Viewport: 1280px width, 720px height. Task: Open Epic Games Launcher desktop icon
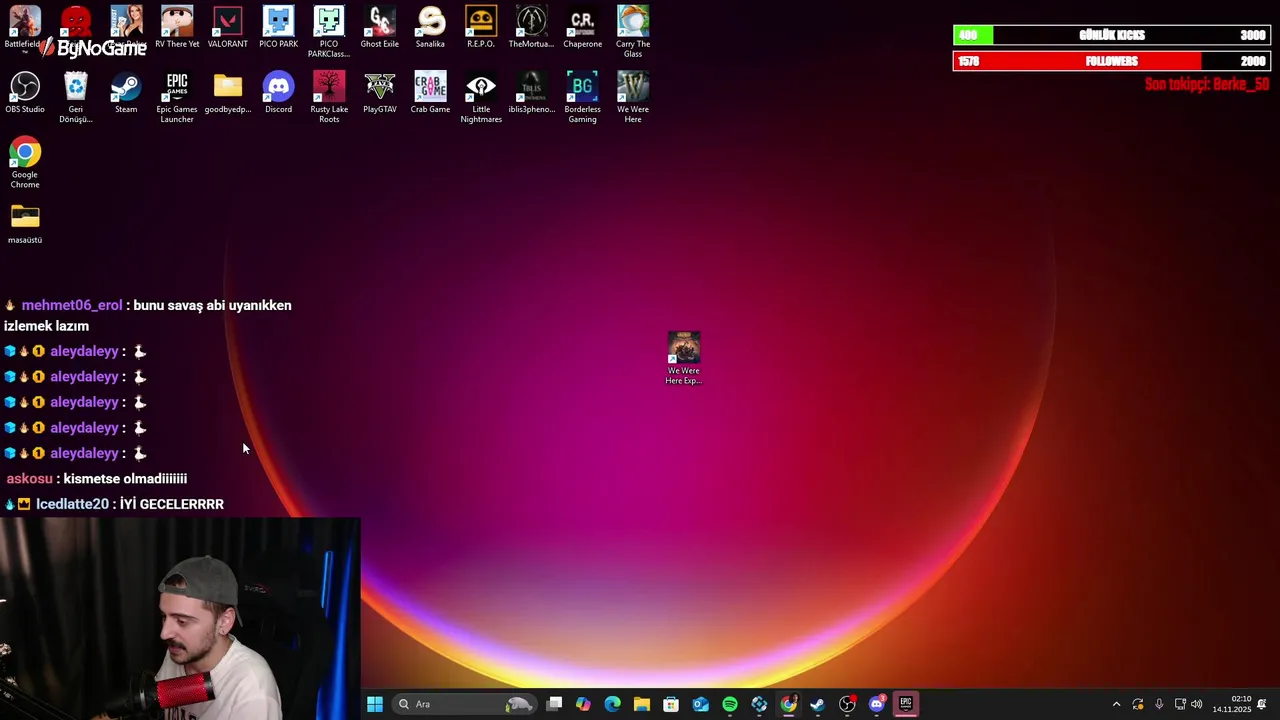177,97
